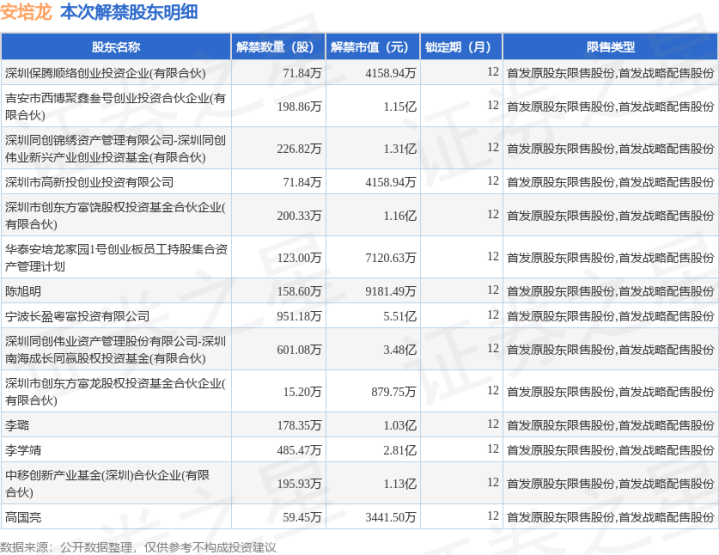Select shareholder 深圳市创东方富龙股权投资基金合伙企业
Image resolution: width=719 pixels, height=555 pixels.
pyautogui.click(x=116, y=392)
